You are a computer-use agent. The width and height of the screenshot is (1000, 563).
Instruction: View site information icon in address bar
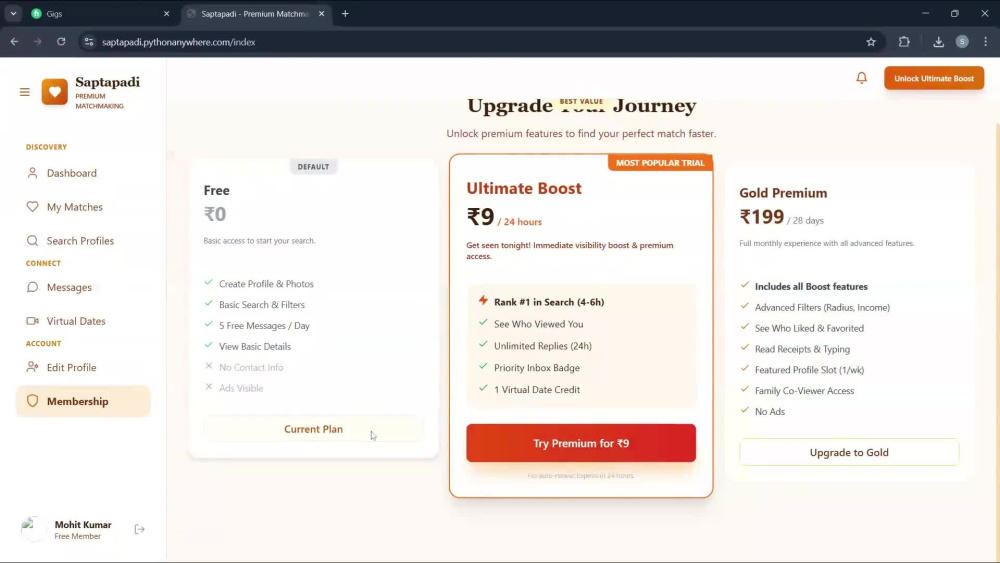[89, 42]
